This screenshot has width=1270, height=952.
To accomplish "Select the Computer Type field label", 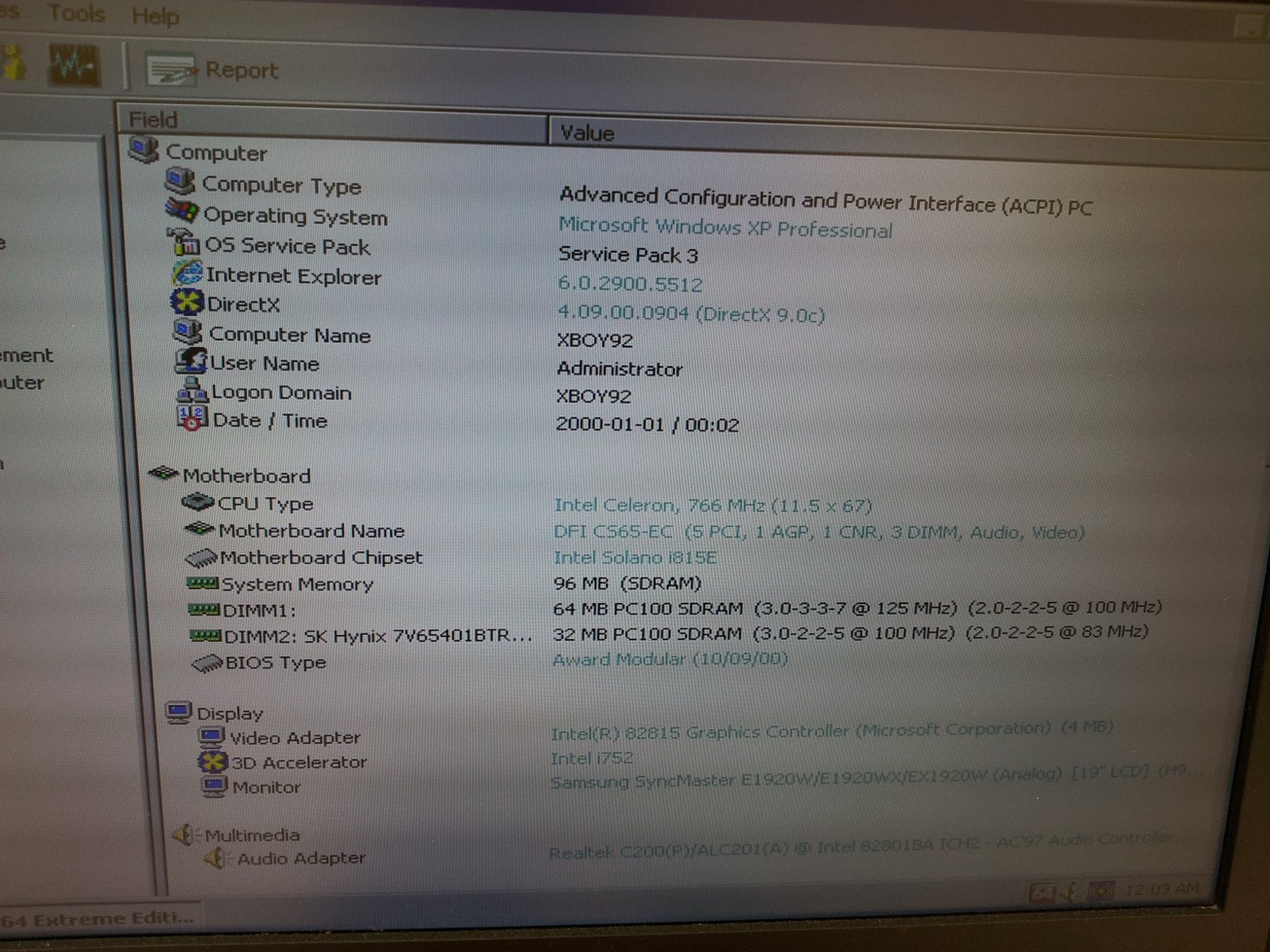I will click(281, 185).
